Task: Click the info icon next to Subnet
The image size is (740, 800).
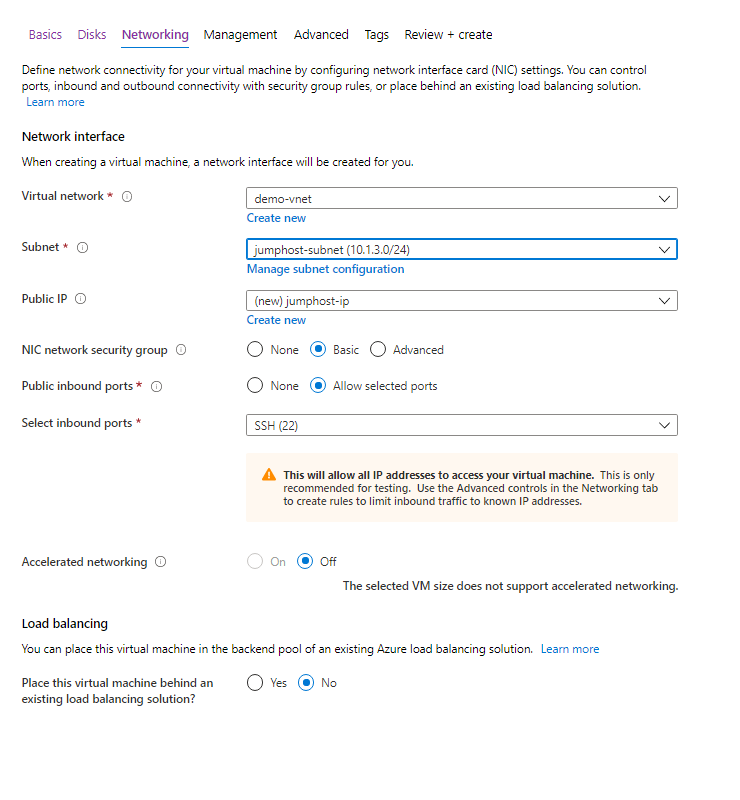Action: [x=82, y=248]
